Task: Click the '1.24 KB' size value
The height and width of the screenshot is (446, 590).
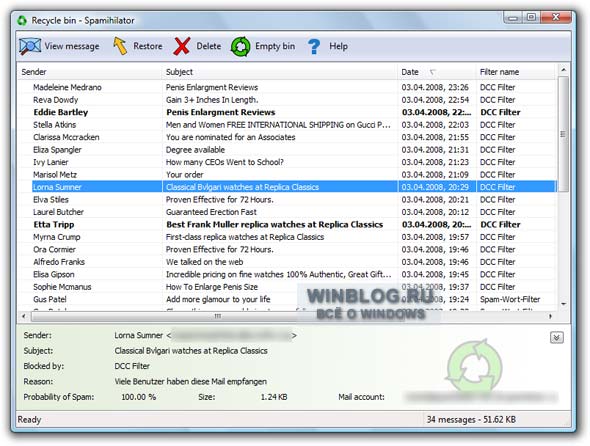Action: [x=274, y=397]
